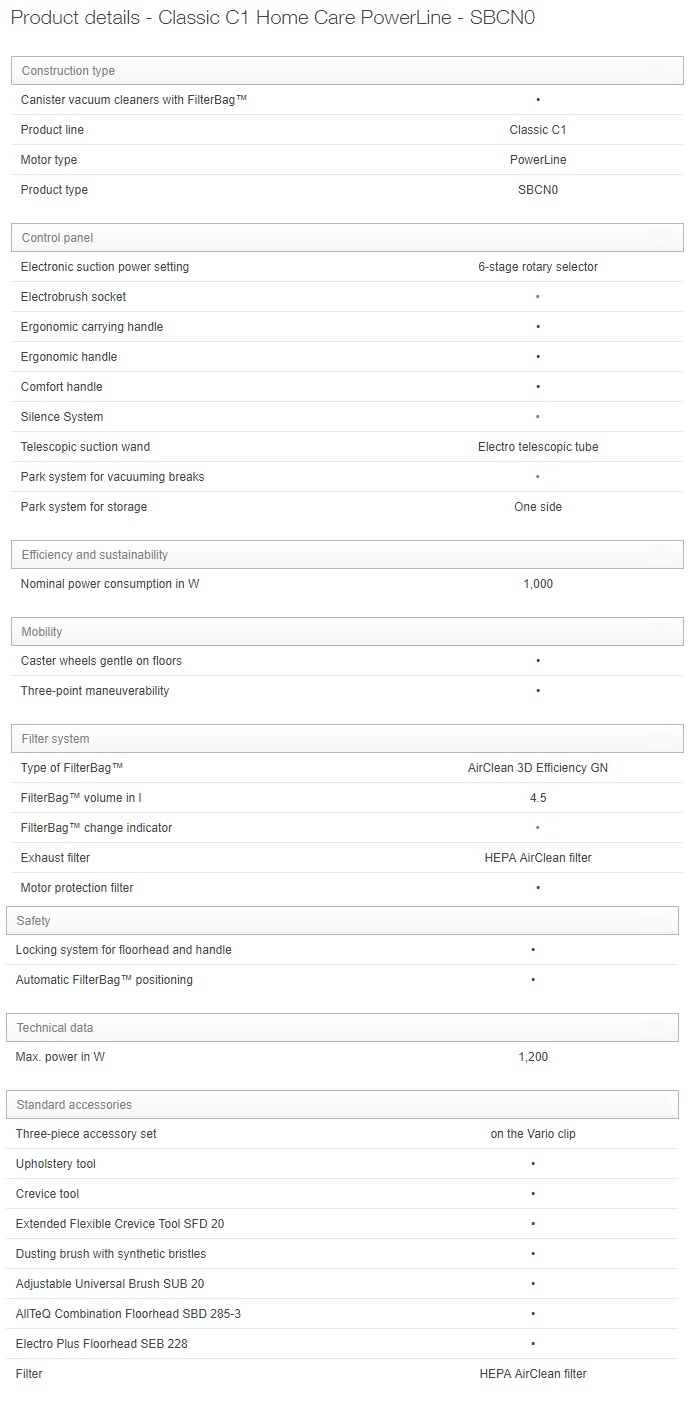The height and width of the screenshot is (1412, 697).
Task: Select the PowerLine motor type value
Action: tap(538, 160)
